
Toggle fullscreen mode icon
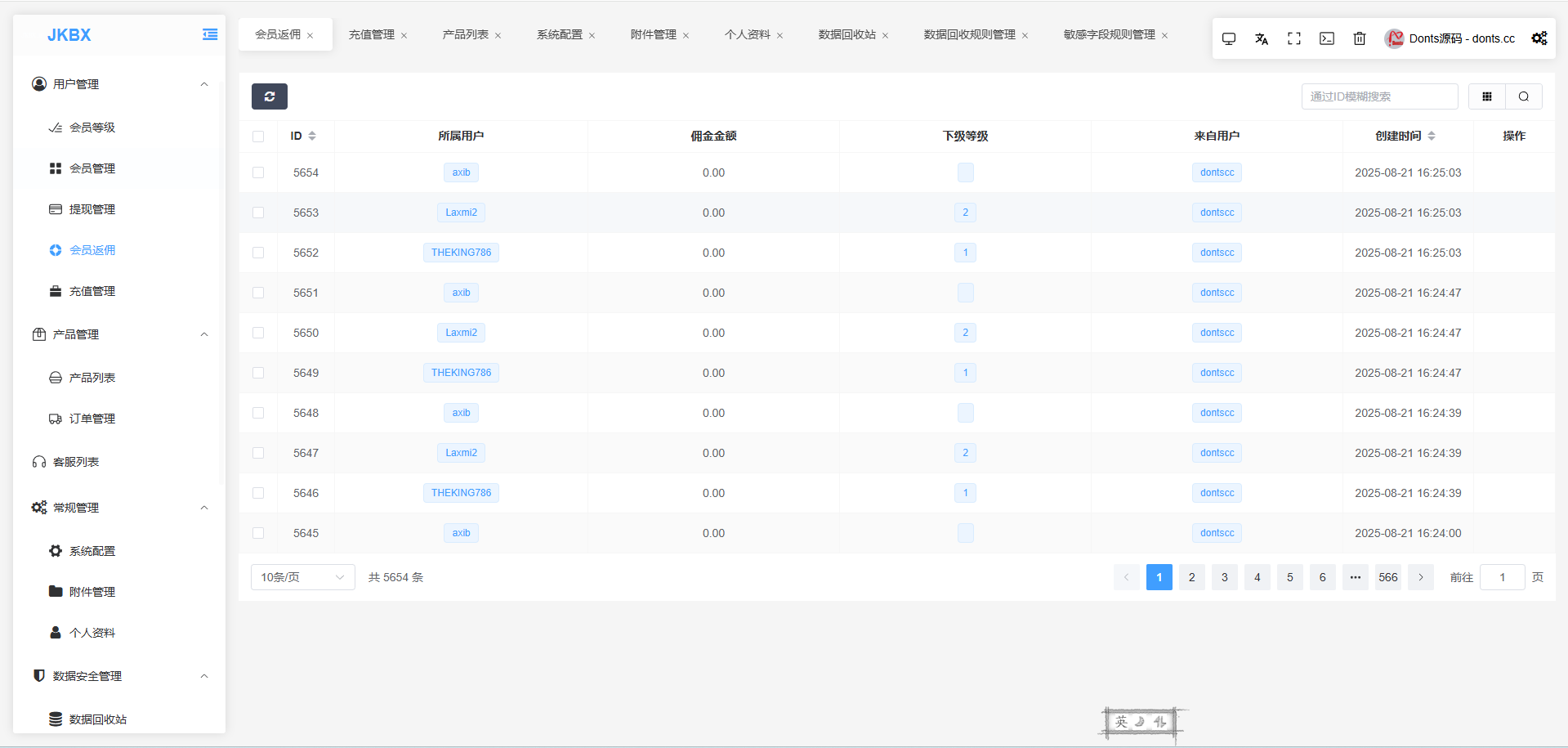pos(1293,38)
